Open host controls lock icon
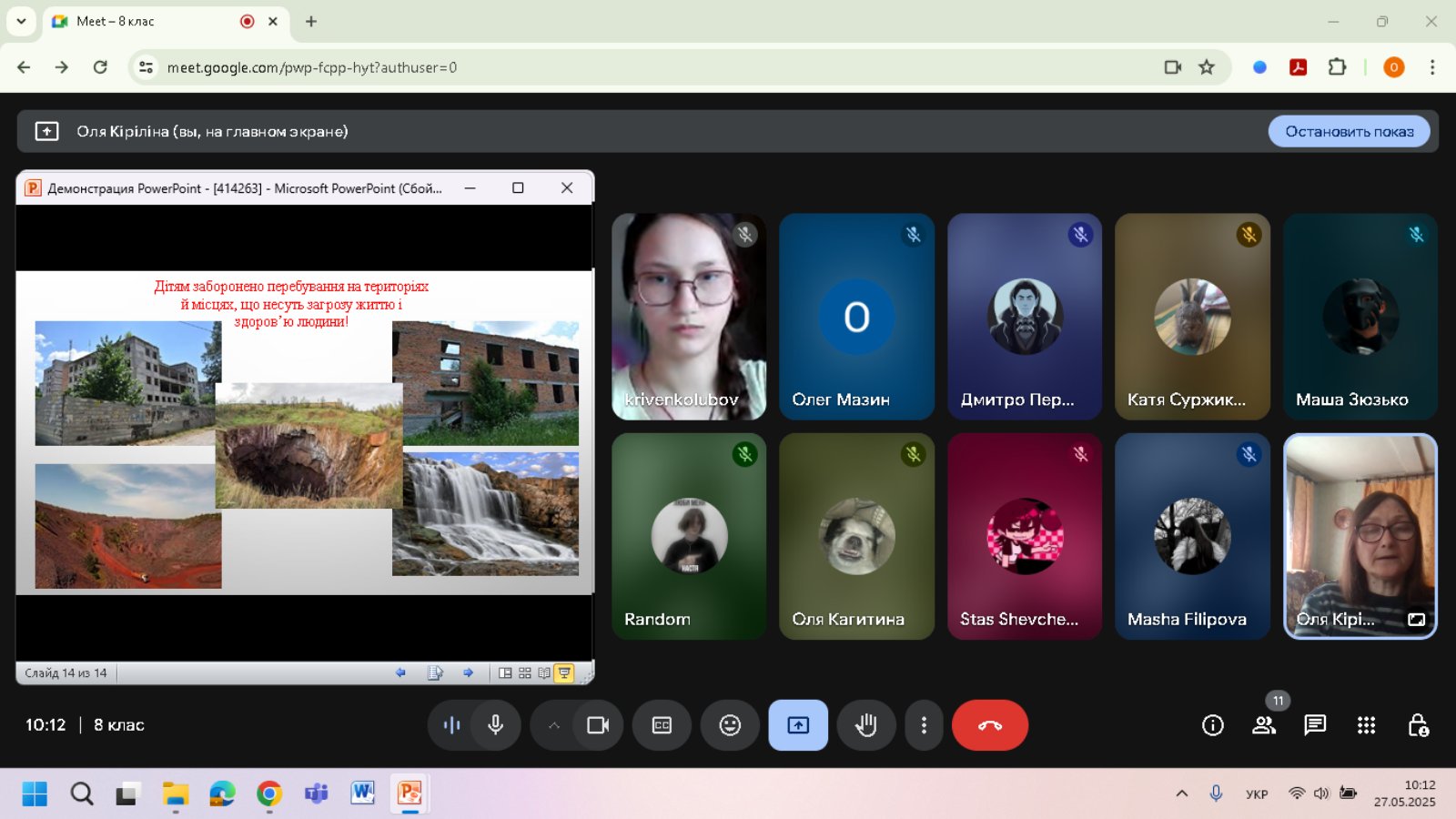Screen dimensions: 1456x819 1418,725
